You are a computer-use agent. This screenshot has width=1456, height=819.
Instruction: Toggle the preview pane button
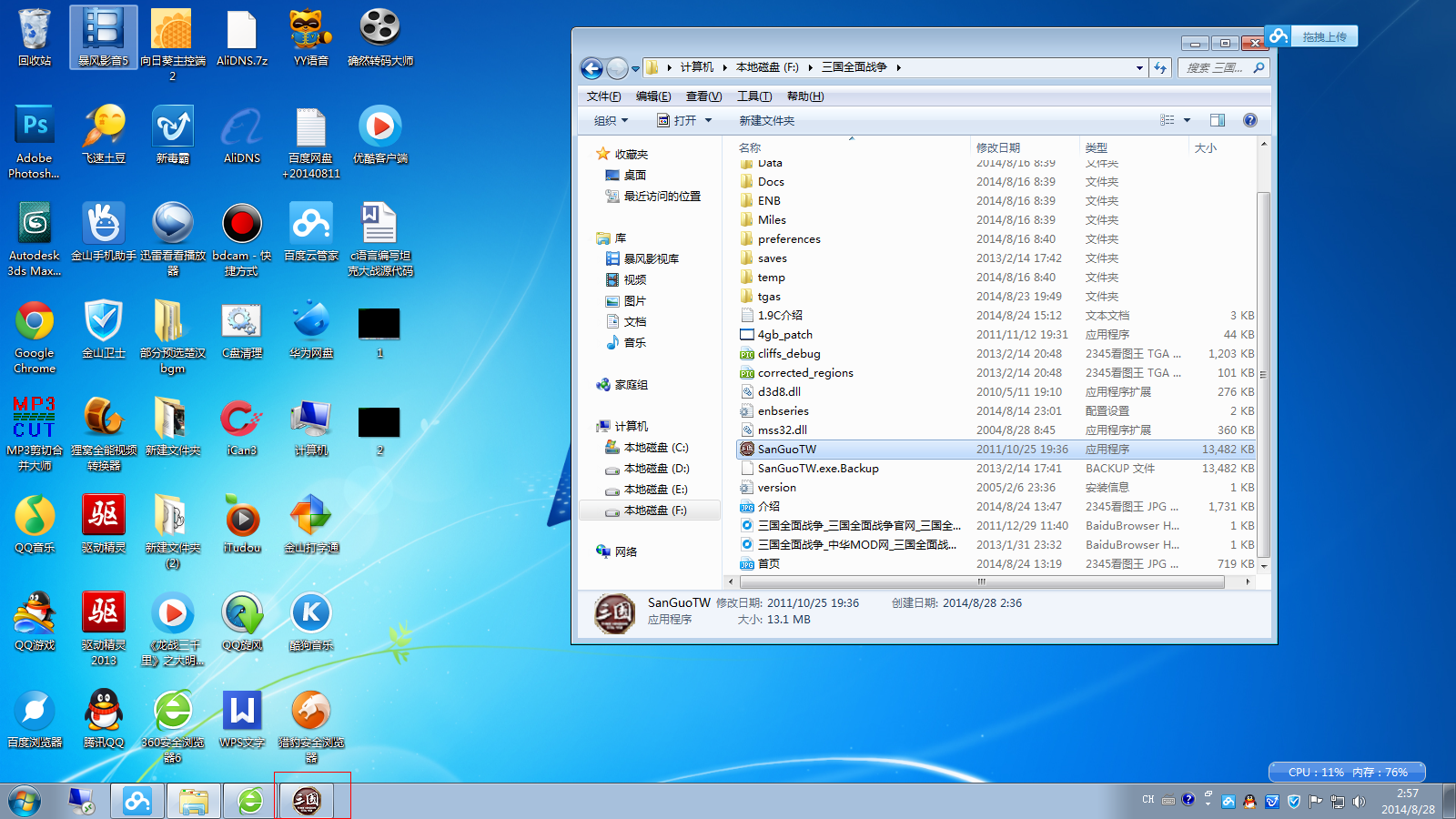(x=1218, y=120)
